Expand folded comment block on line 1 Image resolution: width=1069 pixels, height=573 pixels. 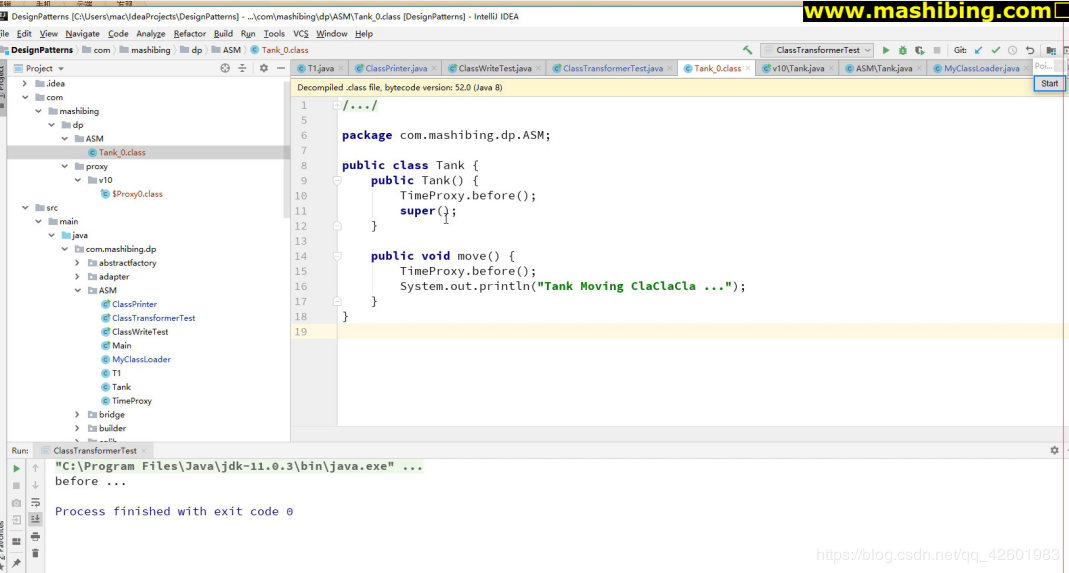pyautogui.click(x=337, y=105)
